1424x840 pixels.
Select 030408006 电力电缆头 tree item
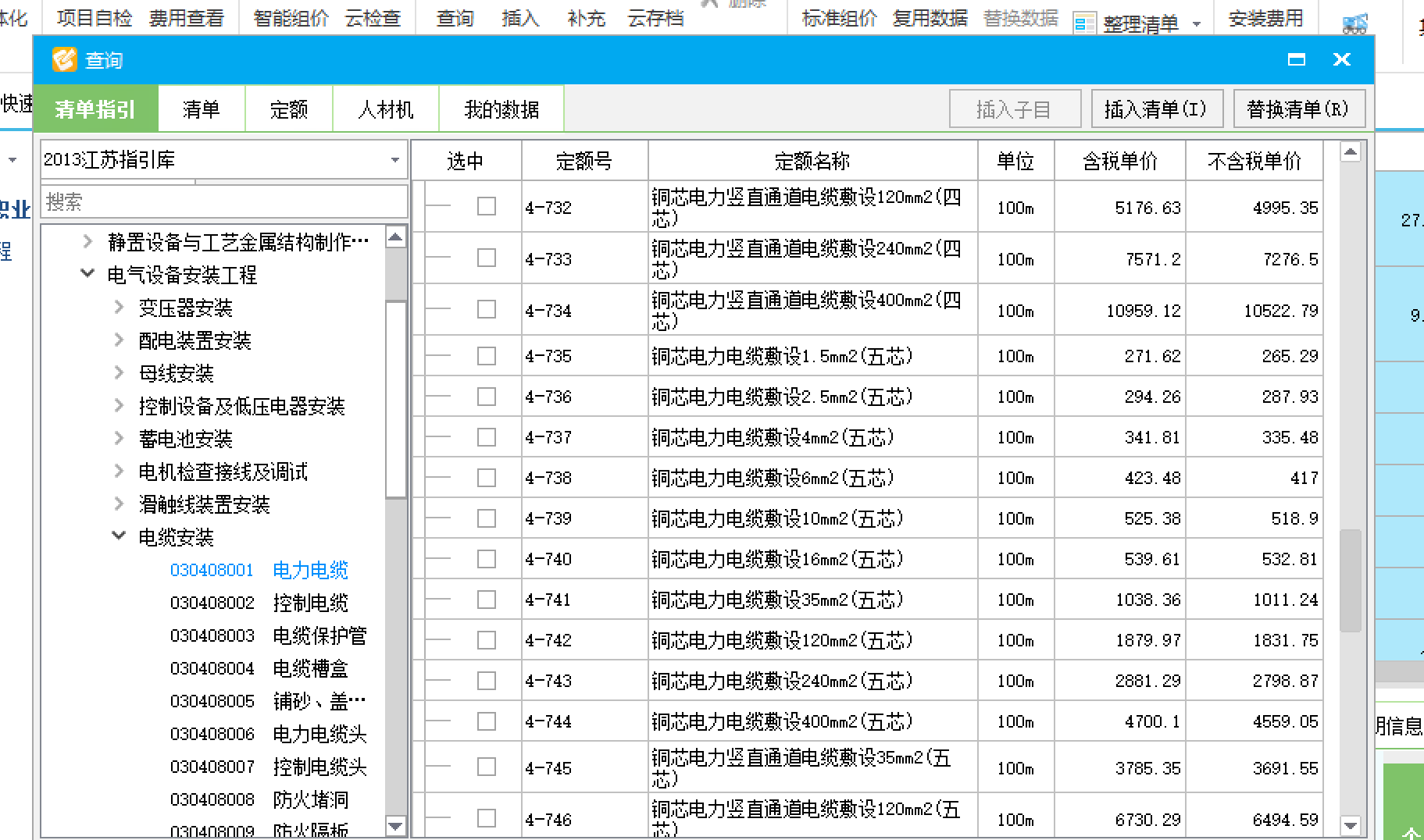click(269, 734)
